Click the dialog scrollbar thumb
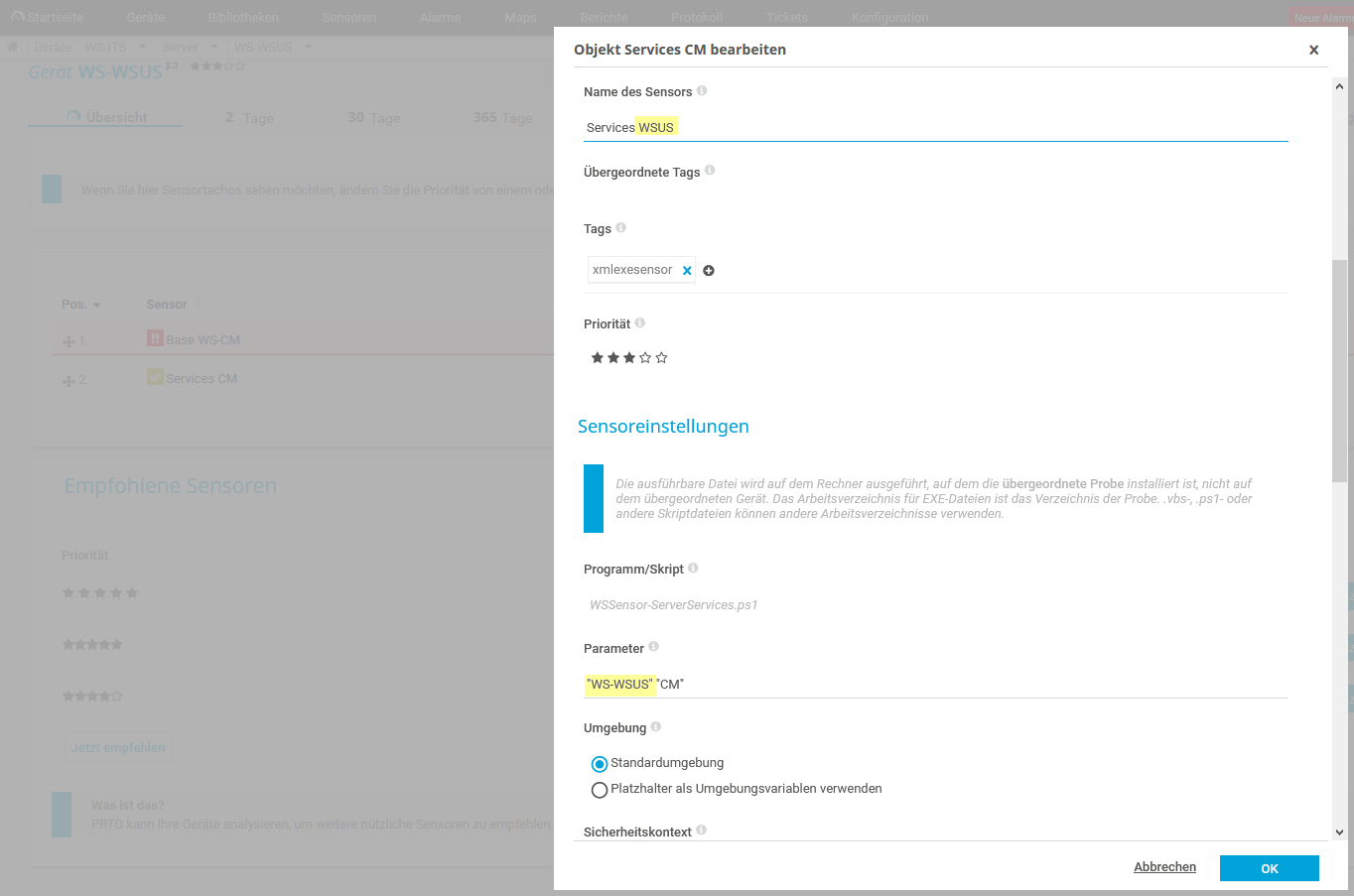The height and width of the screenshot is (896, 1354). click(1339, 371)
